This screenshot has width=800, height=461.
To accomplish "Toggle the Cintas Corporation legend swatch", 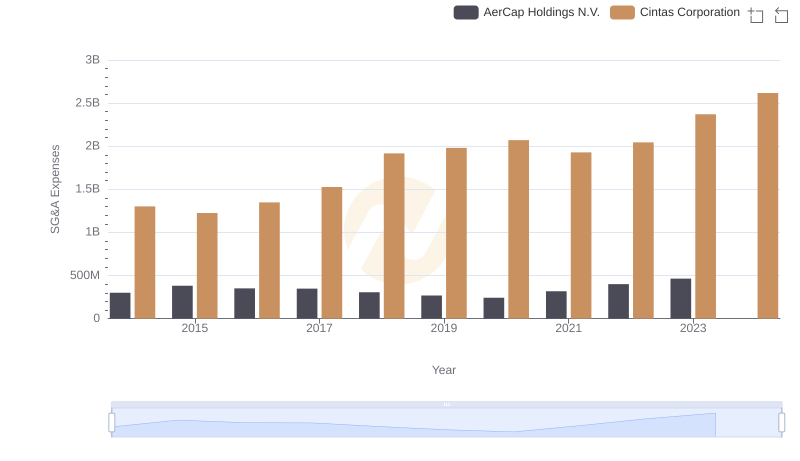I will point(622,13).
